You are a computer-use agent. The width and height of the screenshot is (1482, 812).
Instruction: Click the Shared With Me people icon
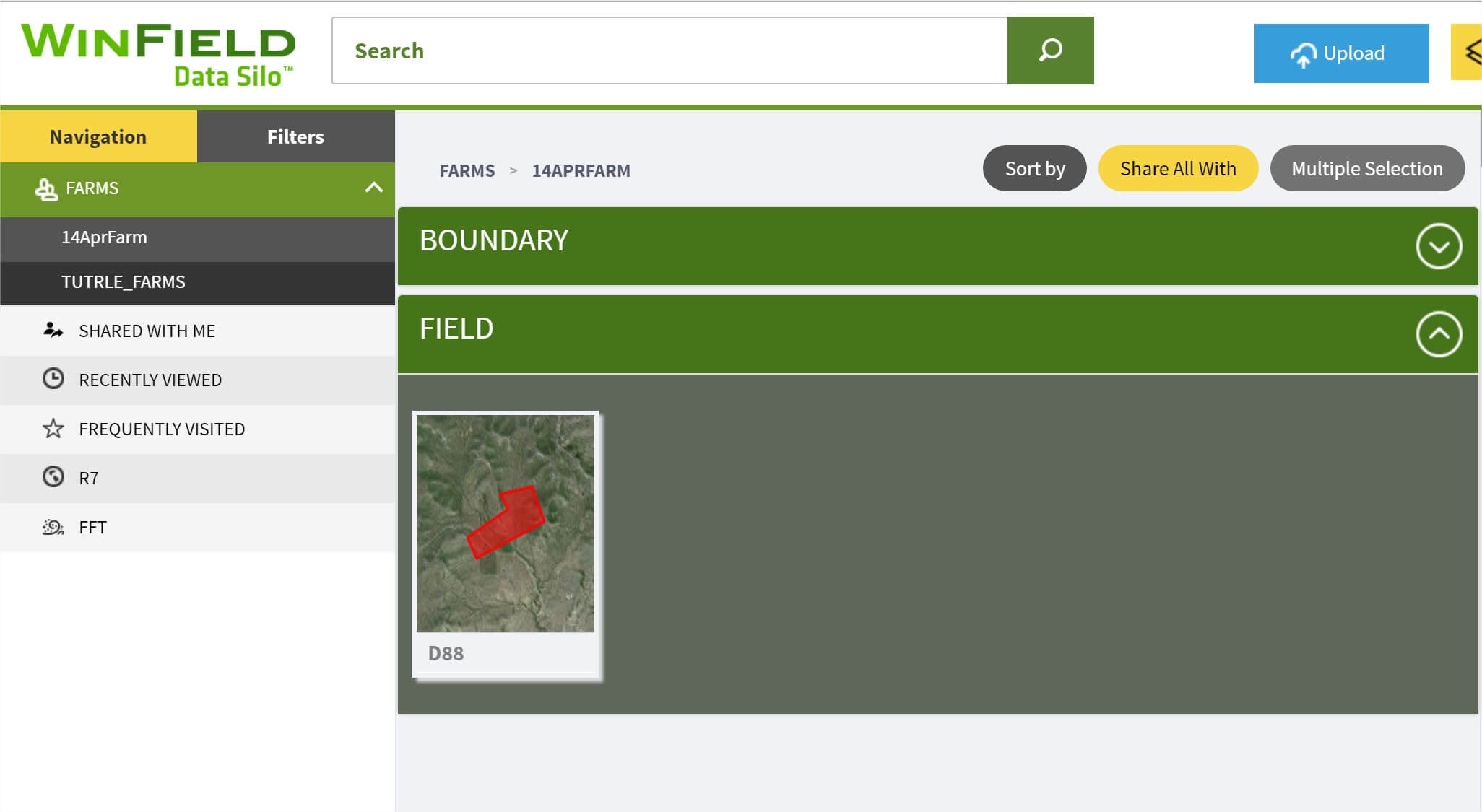point(53,331)
